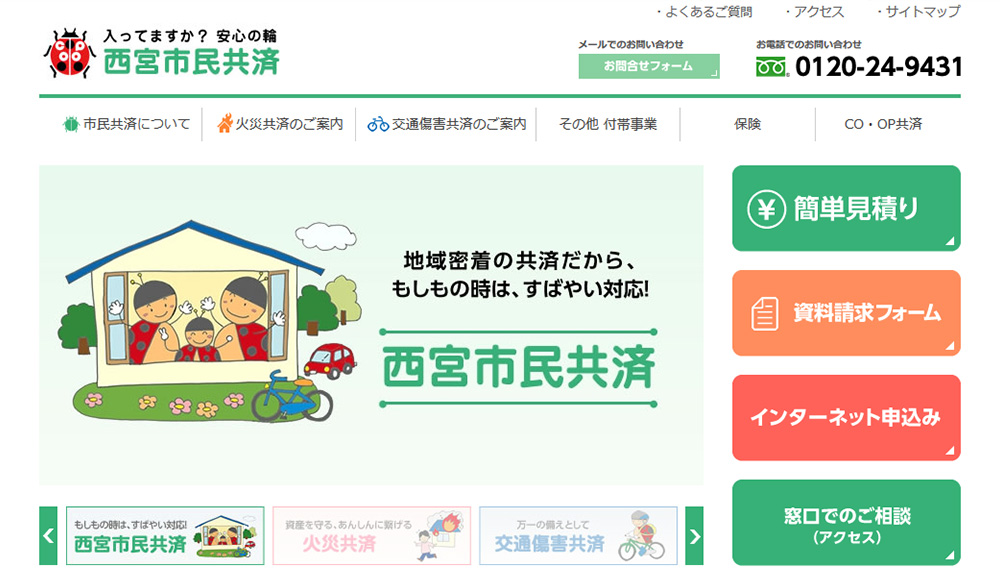
Task: Advance carousel with right arrow
Action: (694, 536)
